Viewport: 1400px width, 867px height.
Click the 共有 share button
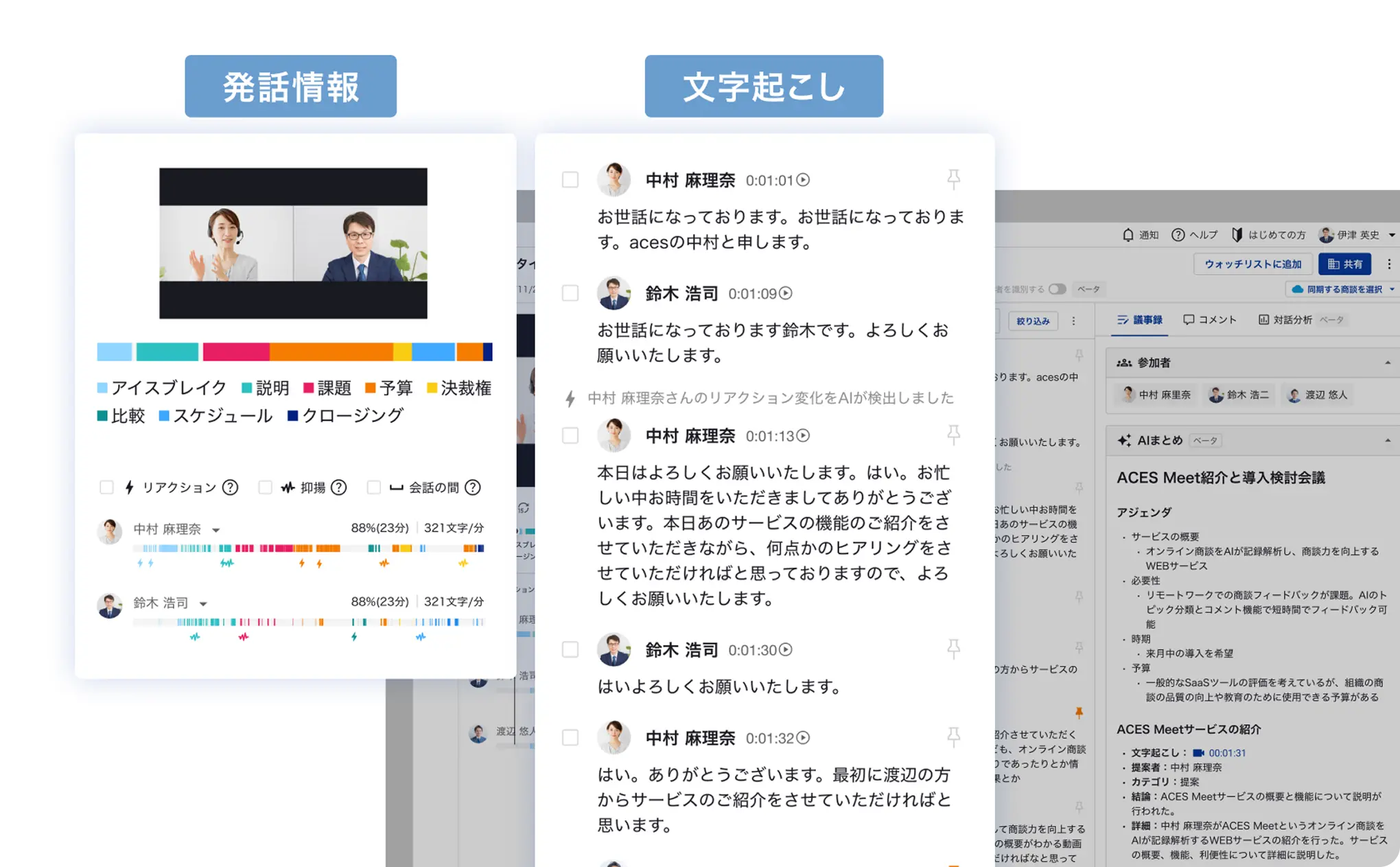pyautogui.click(x=1344, y=264)
